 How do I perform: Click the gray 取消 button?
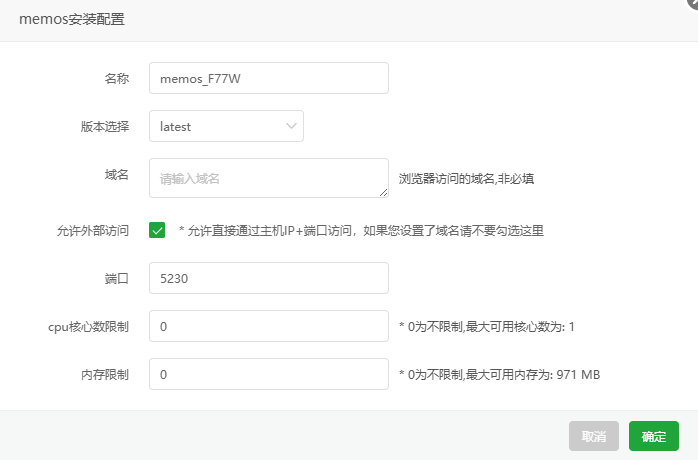593,436
